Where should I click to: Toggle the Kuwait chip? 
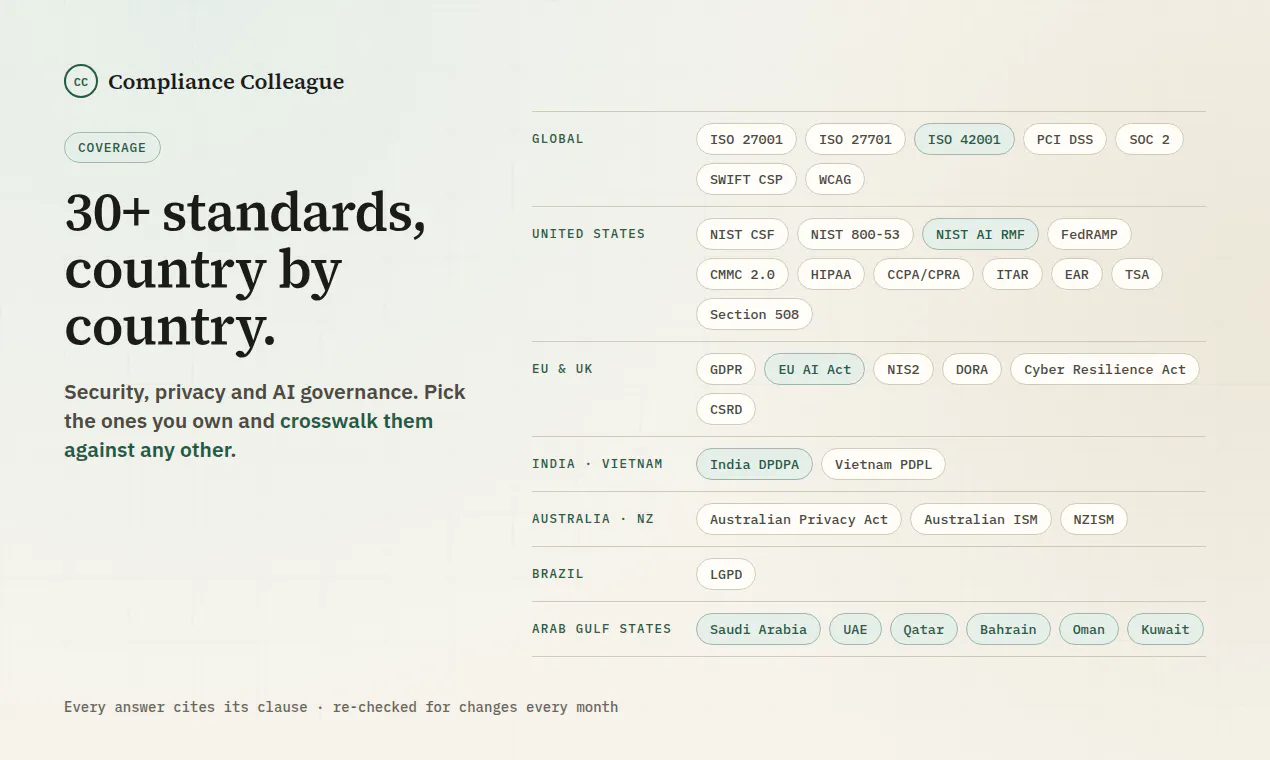pyautogui.click(x=1165, y=629)
